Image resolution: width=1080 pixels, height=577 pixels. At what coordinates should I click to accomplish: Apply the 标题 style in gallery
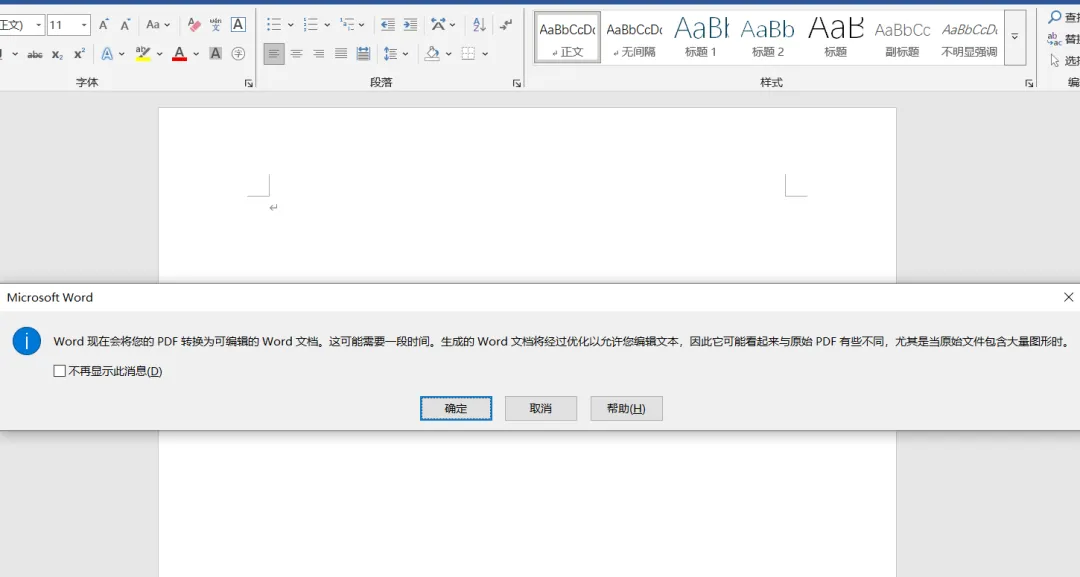pos(835,37)
